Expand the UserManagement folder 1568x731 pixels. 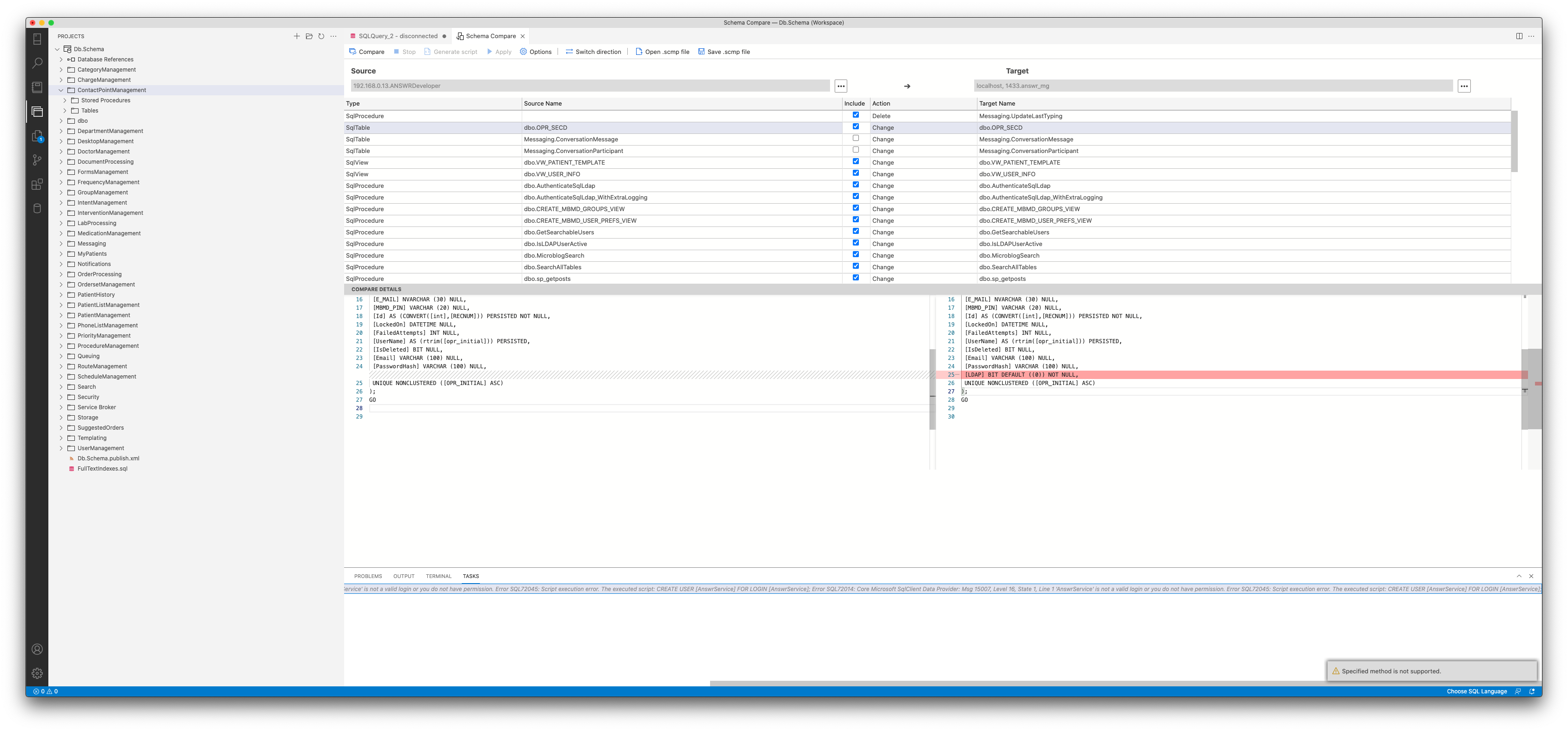point(61,448)
